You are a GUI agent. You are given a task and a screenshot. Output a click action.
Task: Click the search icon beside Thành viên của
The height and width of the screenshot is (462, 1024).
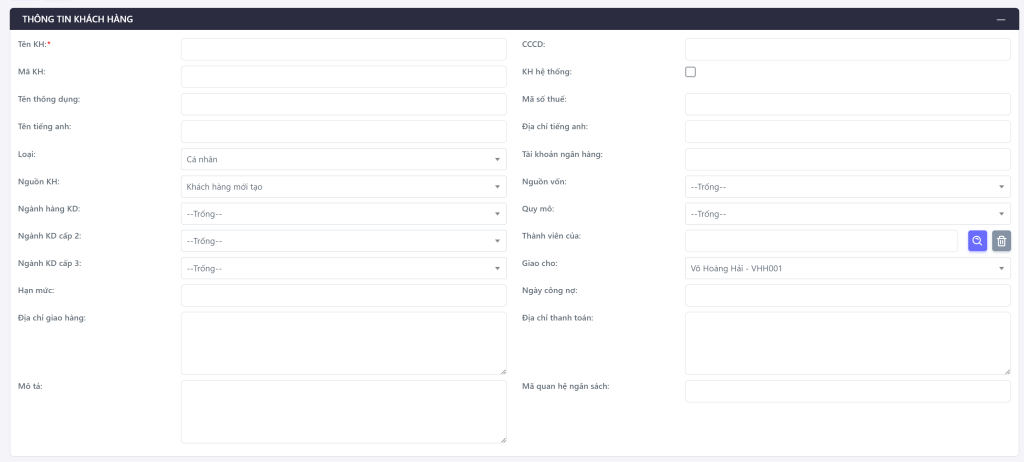pos(977,241)
